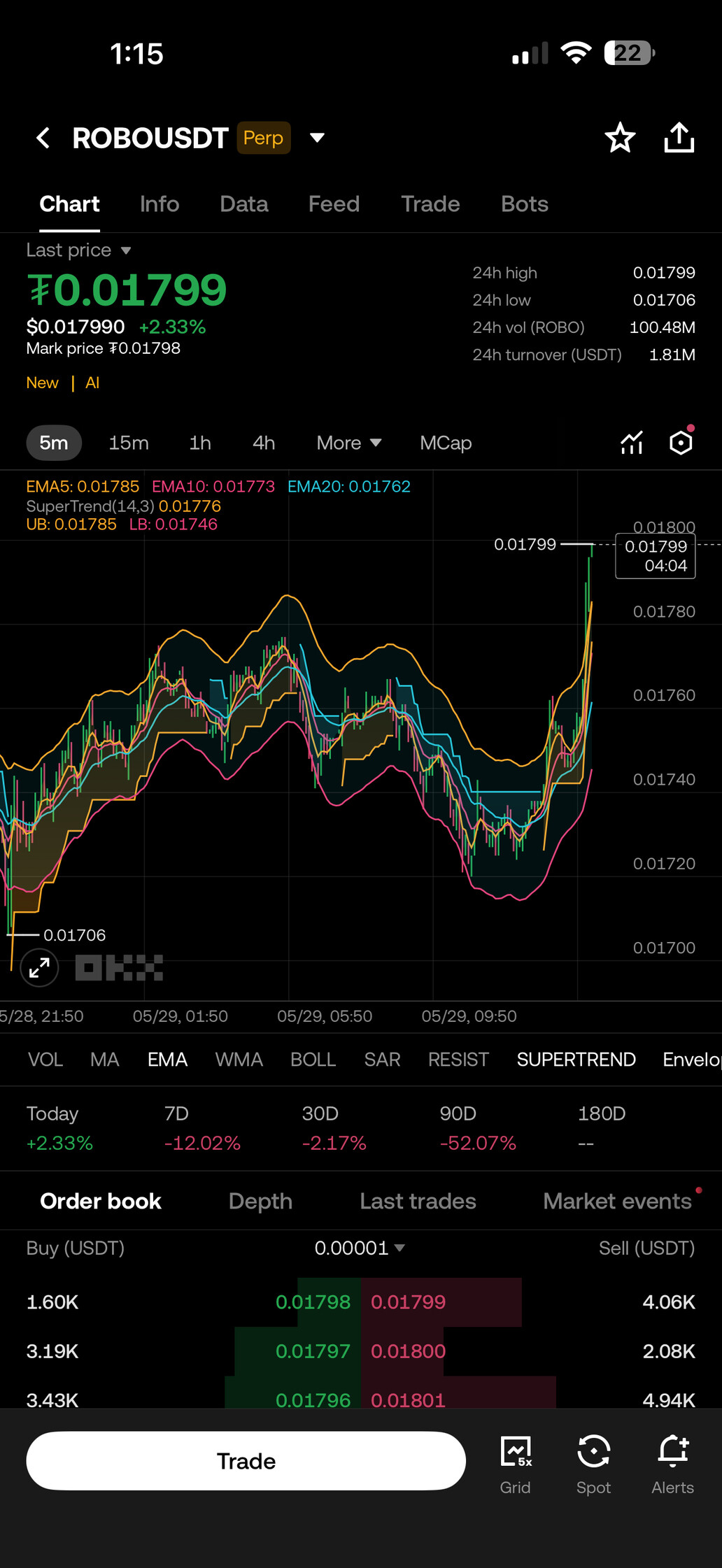The height and width of the screenshot is (1568, 722).
Task: Toggle the RESIST indicator
Action: (458, 1060)
